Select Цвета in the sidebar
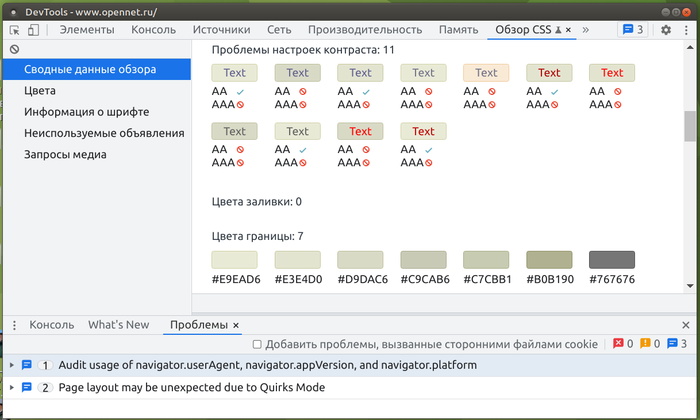The width and height of the screenshot is (700, 420). tap(40, 90)
